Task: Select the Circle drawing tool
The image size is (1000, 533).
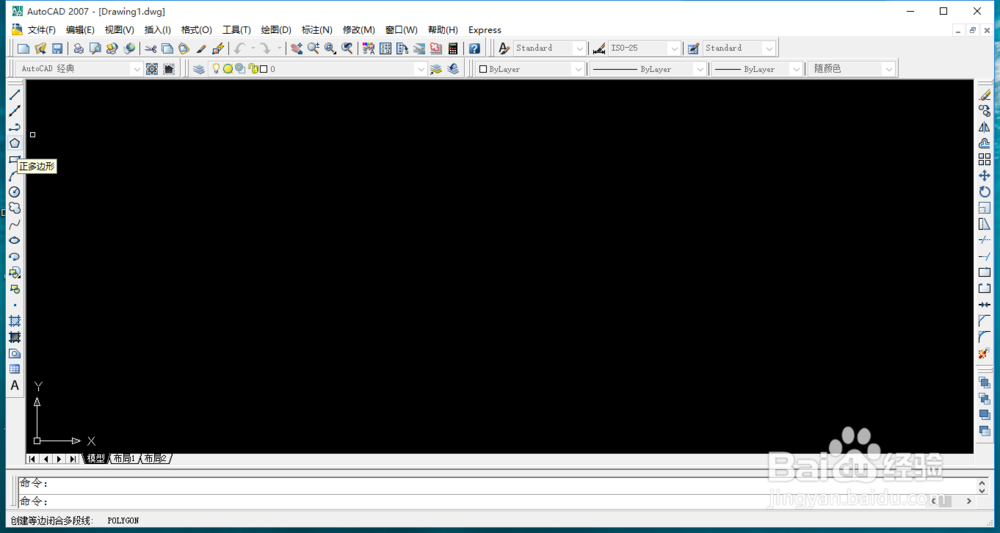Action: click(x=15, y=191)
